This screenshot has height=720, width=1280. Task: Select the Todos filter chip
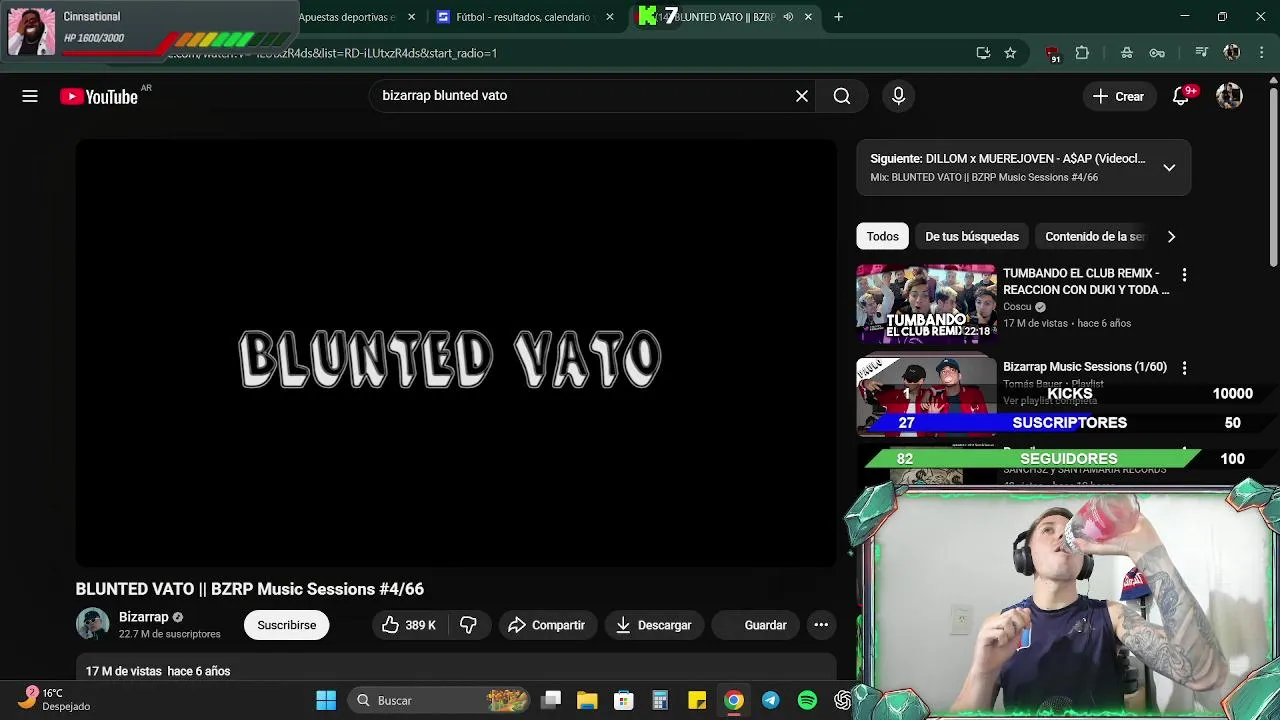[882, 236]
